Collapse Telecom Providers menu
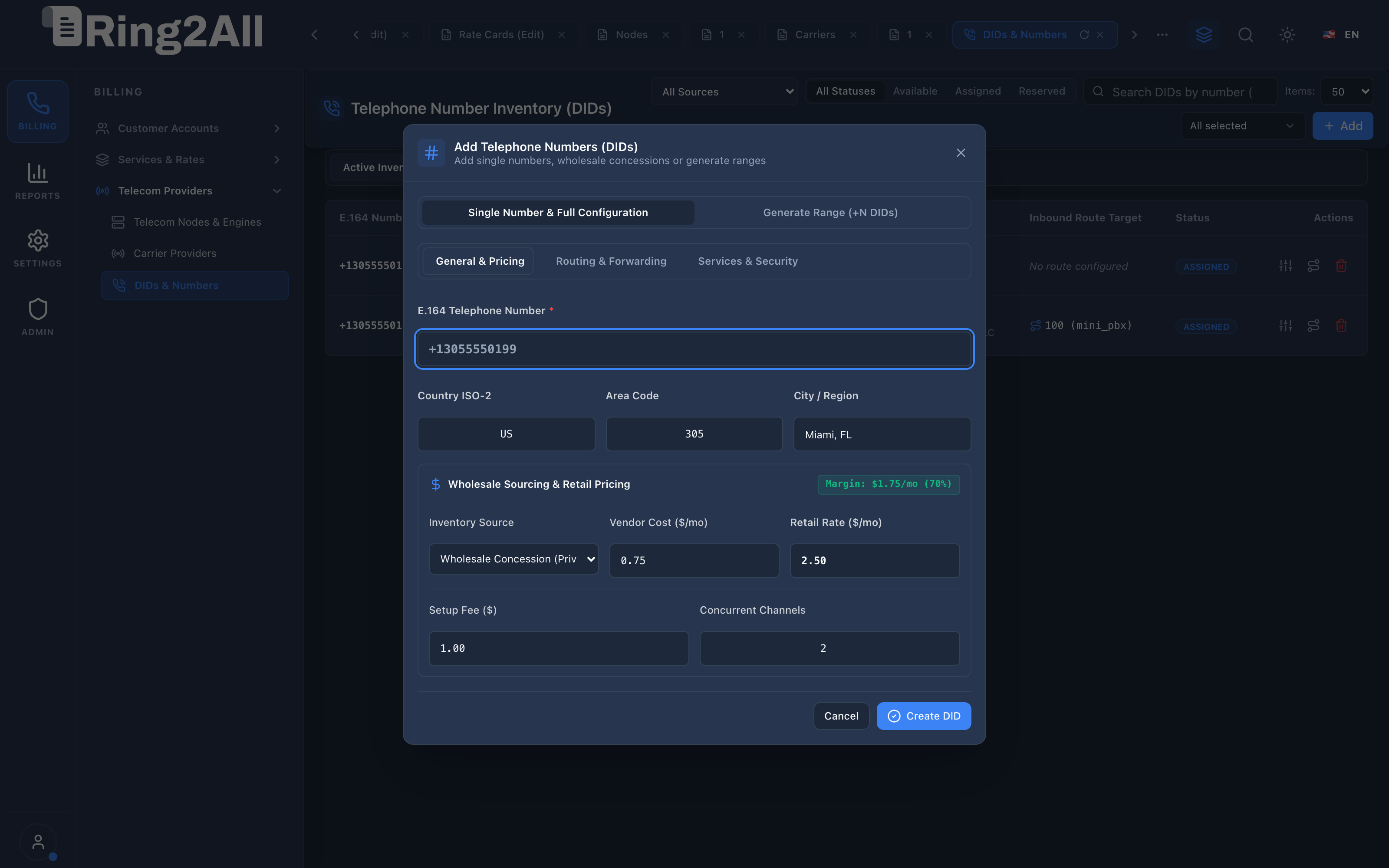This screenshot has height=868, width=1389. (x=189, y=191)
